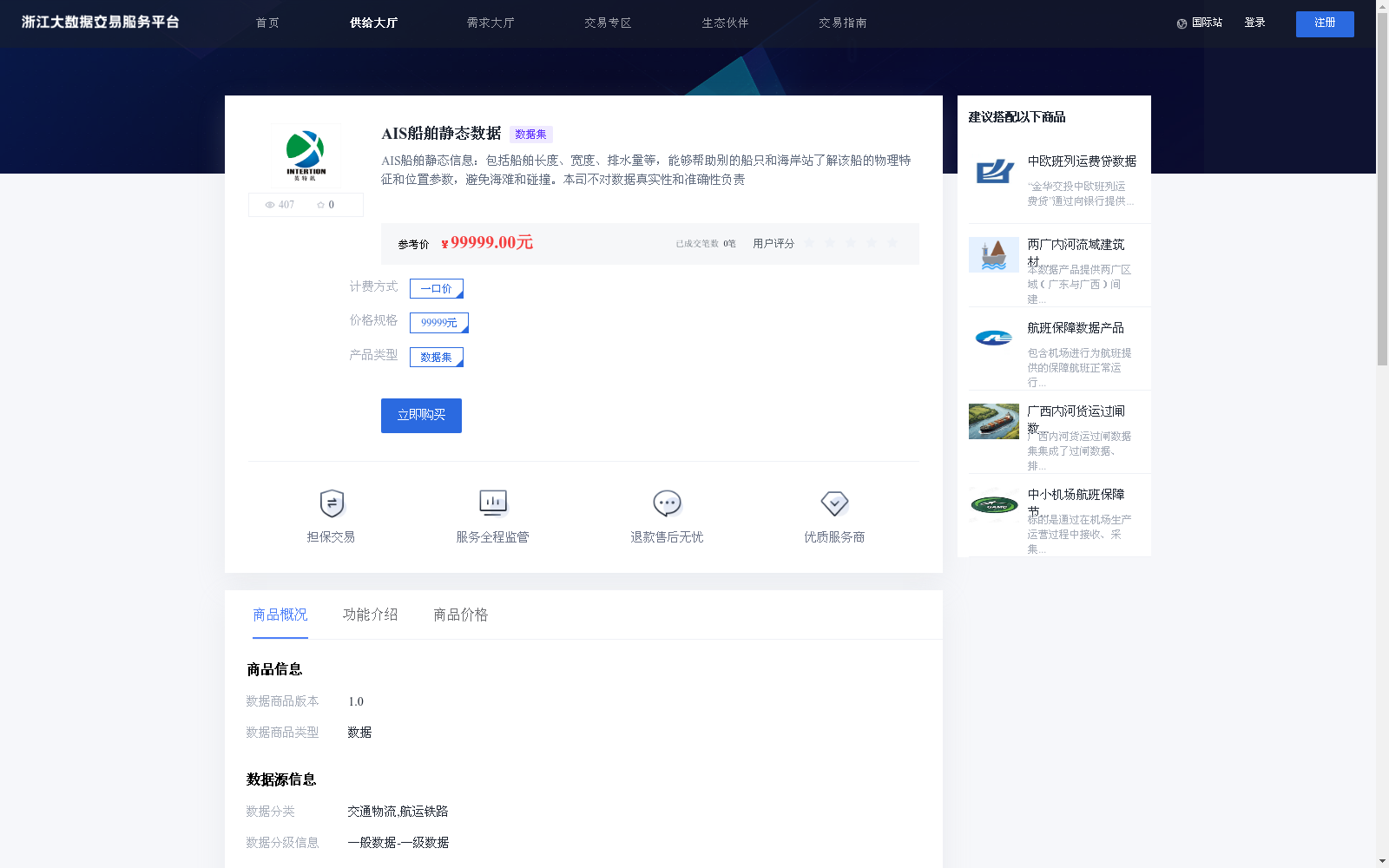Click the 登录 link

[x=1254, y=23]
